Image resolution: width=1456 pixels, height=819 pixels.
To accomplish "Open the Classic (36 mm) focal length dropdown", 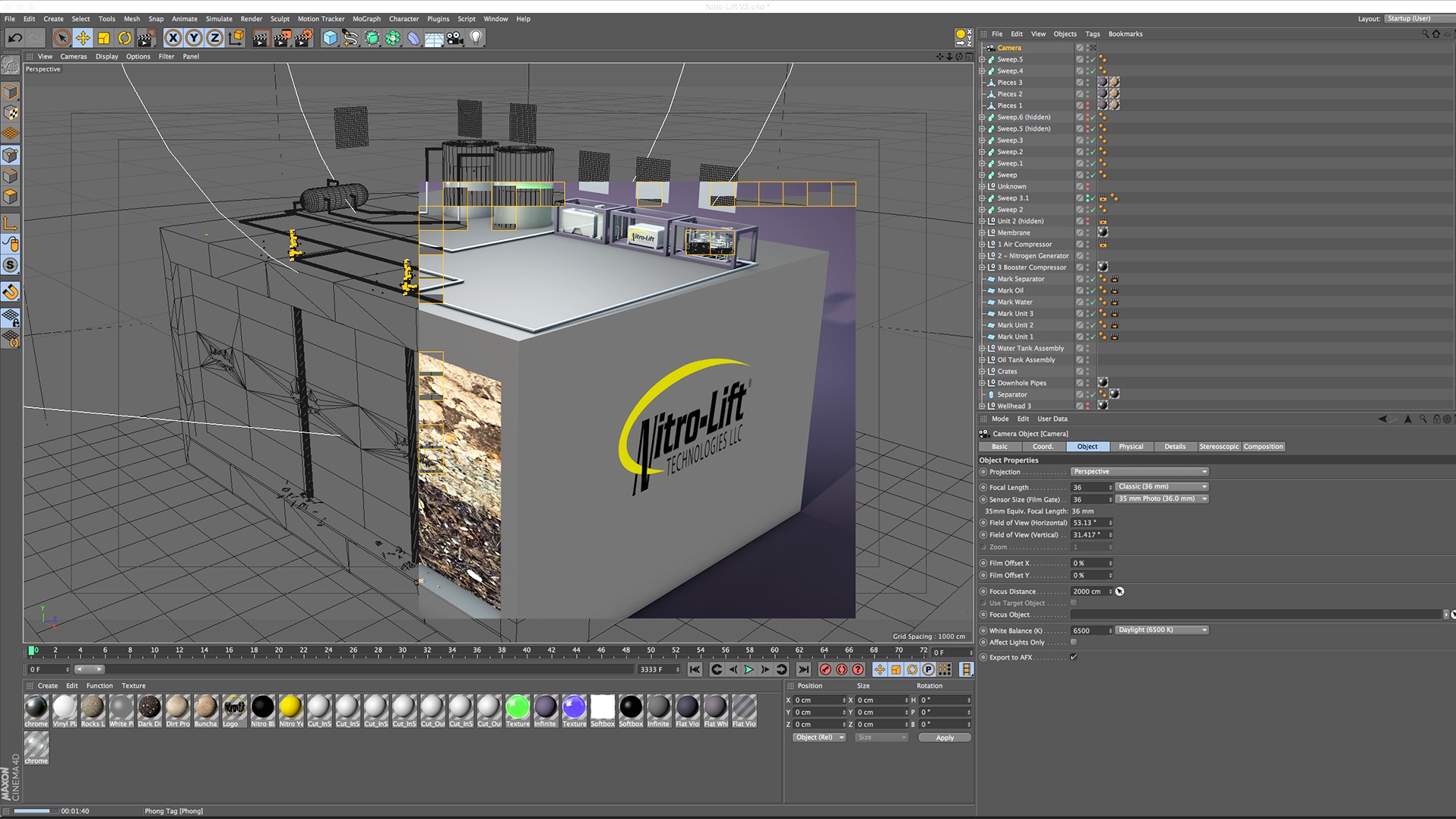I will [x=1161, y=487].
